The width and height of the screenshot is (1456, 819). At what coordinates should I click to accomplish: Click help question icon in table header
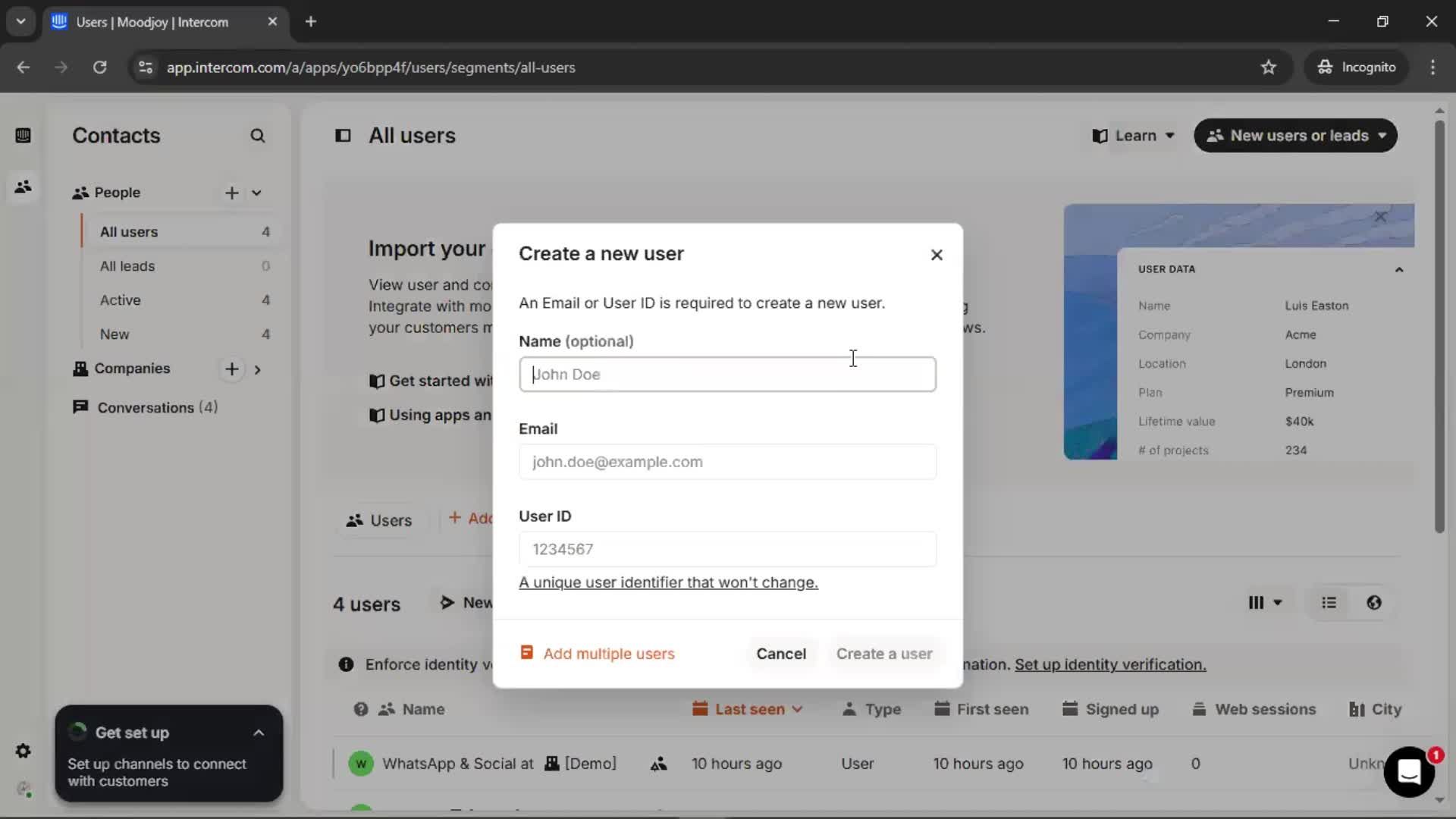pos(361,709)
